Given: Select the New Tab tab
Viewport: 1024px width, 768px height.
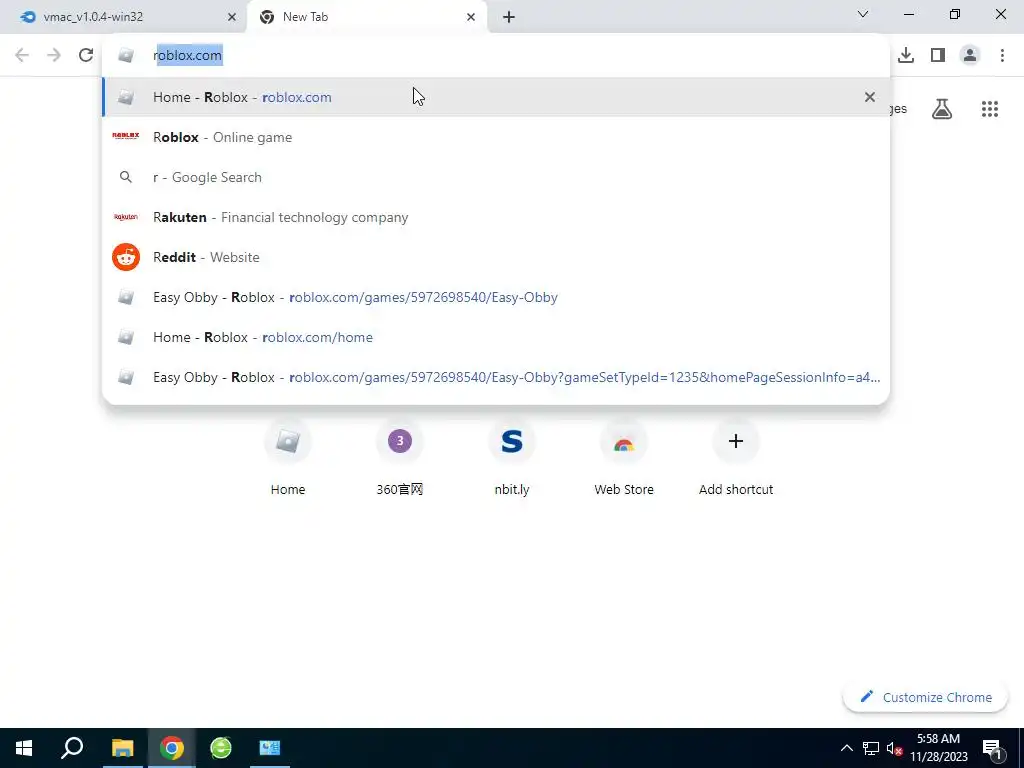Looking at the screenshot, I should click(366, 17).
